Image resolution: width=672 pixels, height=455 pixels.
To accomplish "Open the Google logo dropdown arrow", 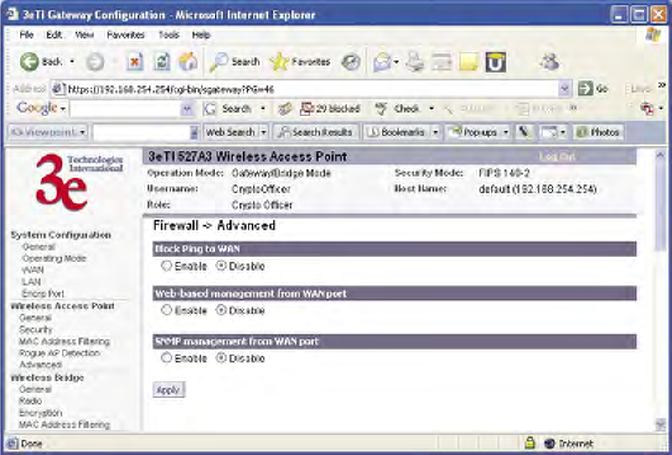I will (63, 109).
